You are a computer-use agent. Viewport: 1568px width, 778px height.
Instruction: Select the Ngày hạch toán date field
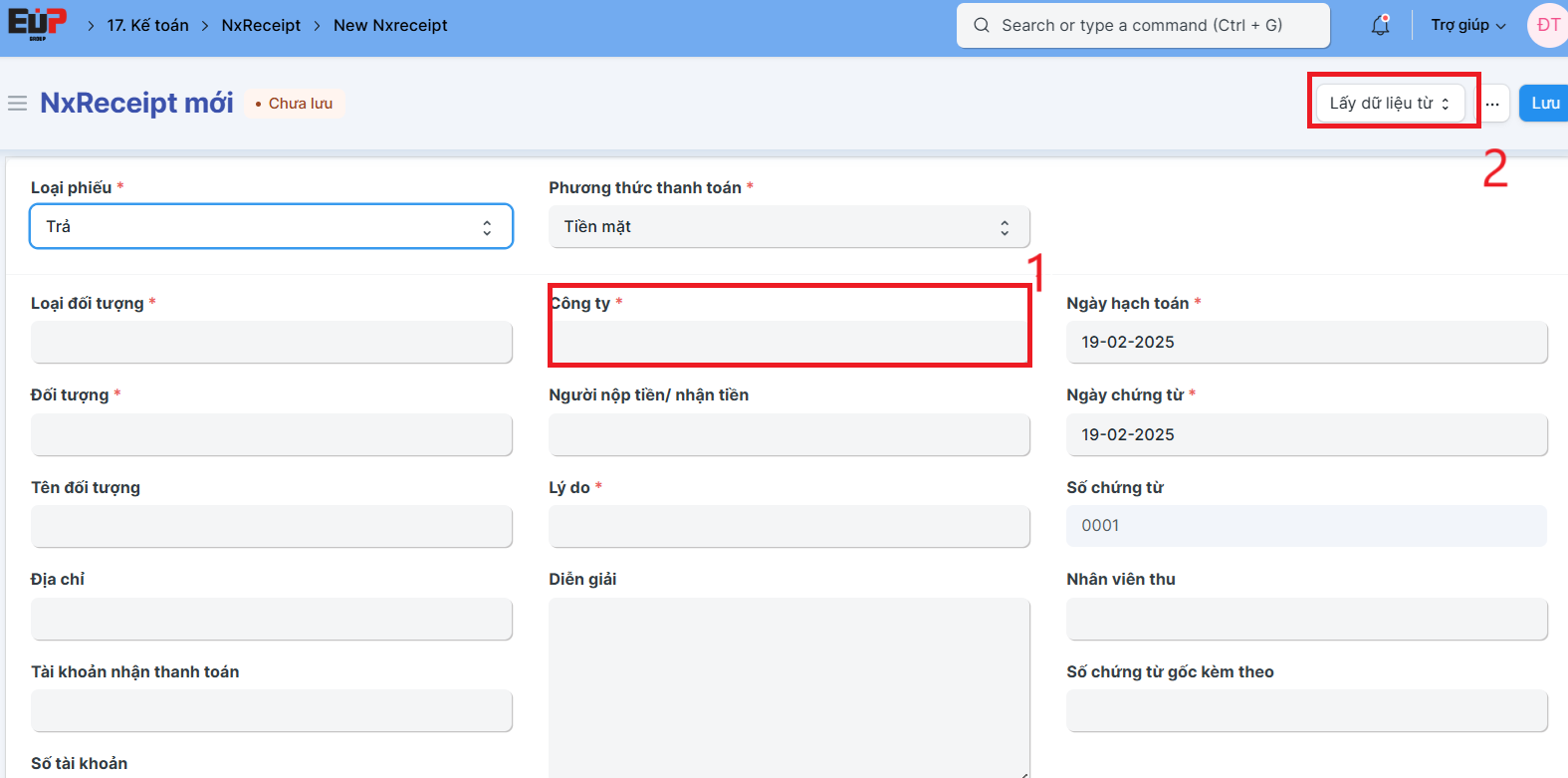click(x=1306, y=343)
